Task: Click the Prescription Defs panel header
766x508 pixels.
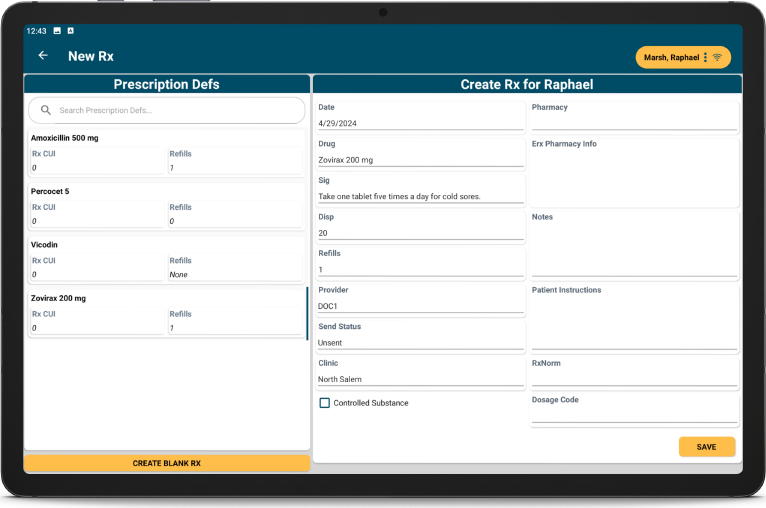Action: pos(167,84)
